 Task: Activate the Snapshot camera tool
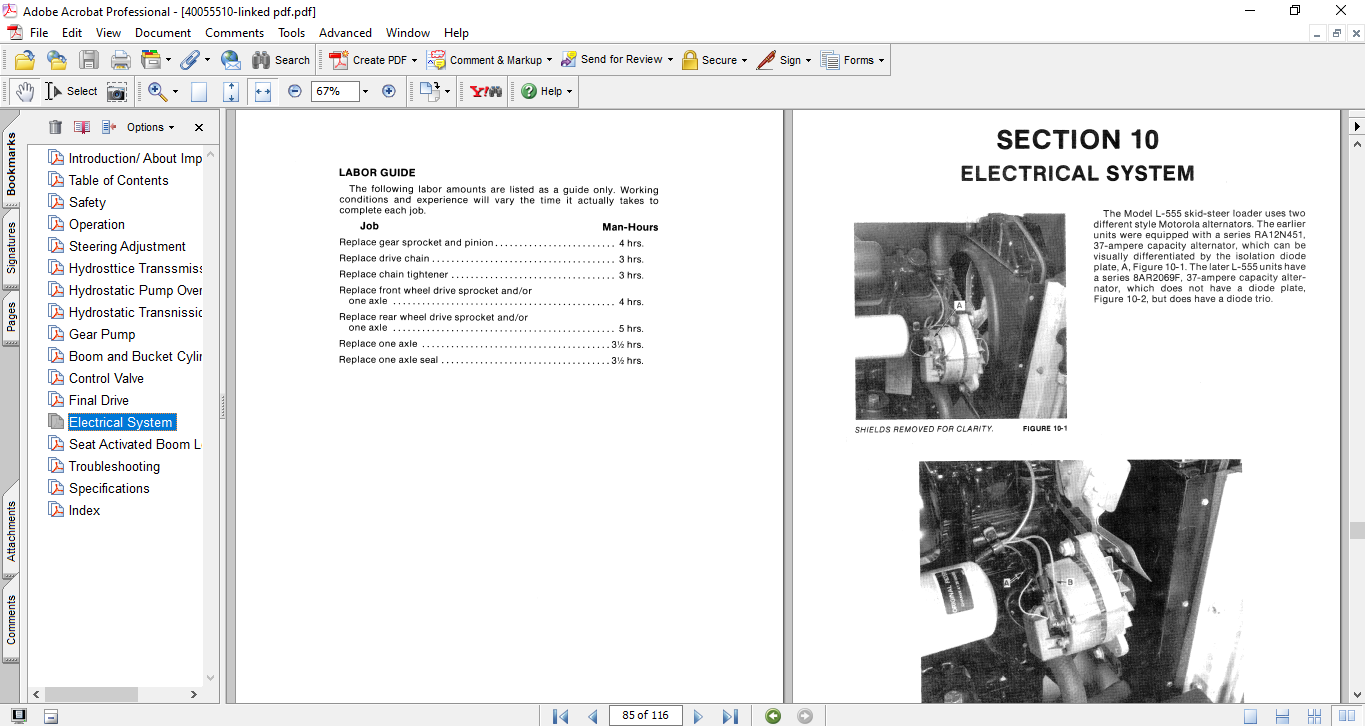point(117,91)
